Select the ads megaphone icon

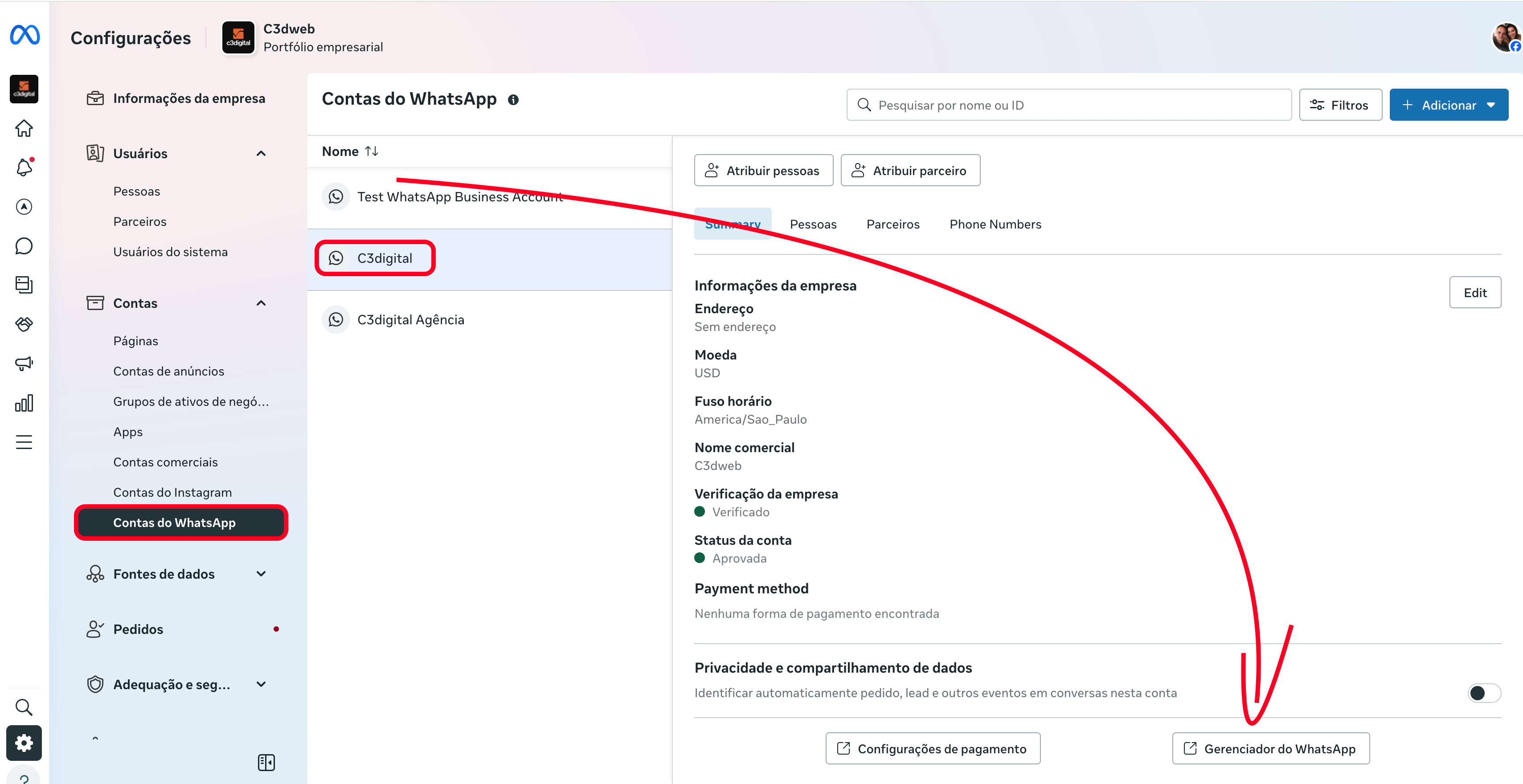click(24, 363)
